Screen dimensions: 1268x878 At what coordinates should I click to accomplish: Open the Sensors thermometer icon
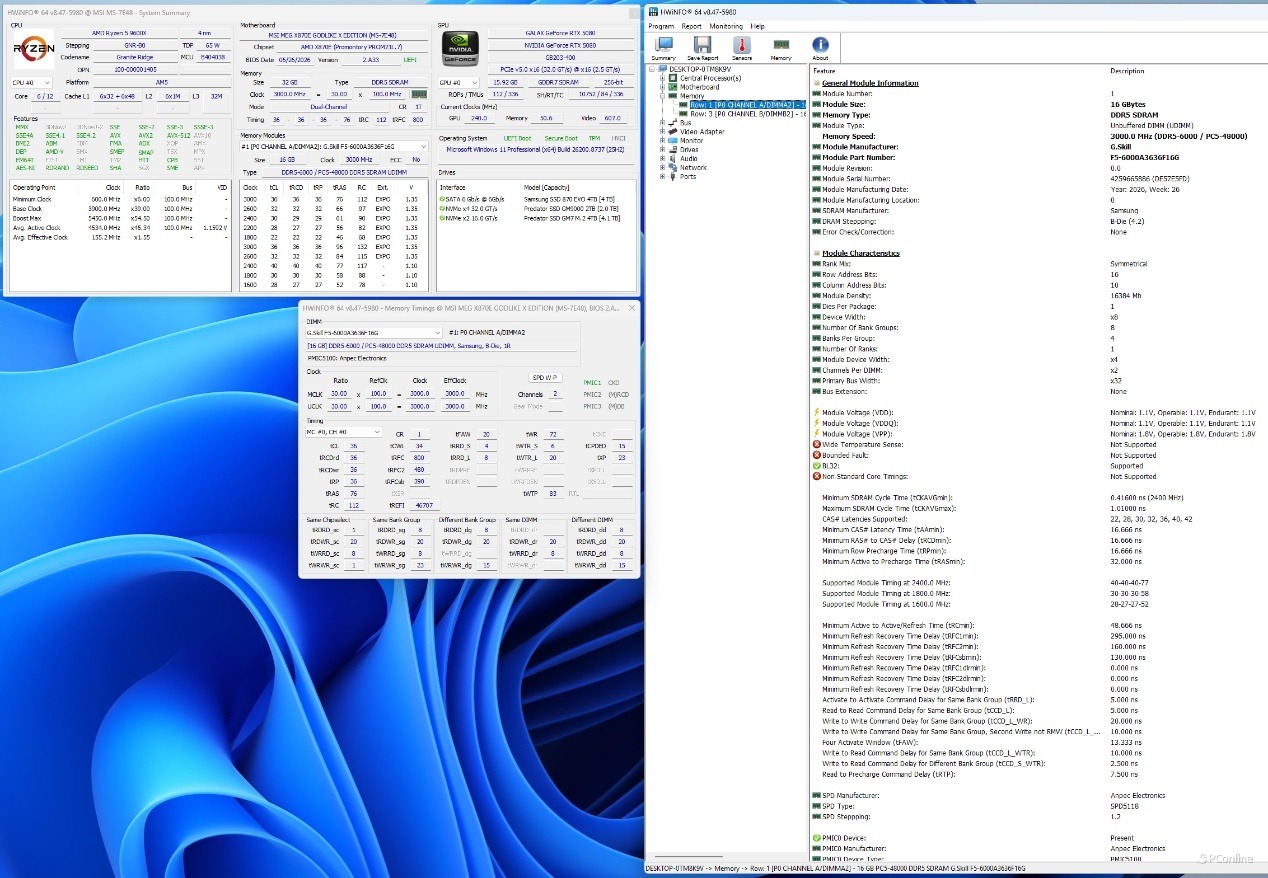tap(742, 44)
